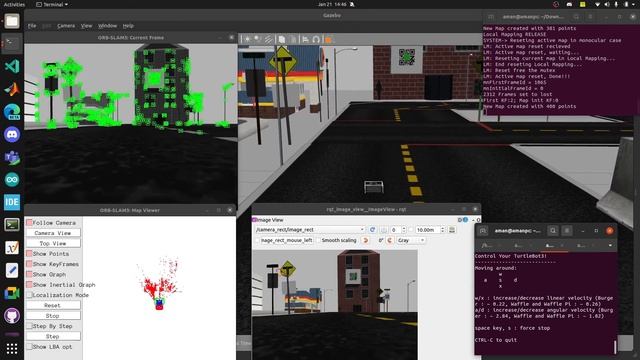
Task: Open the Terminal icon at the dock's top
Action: point(12,42)
